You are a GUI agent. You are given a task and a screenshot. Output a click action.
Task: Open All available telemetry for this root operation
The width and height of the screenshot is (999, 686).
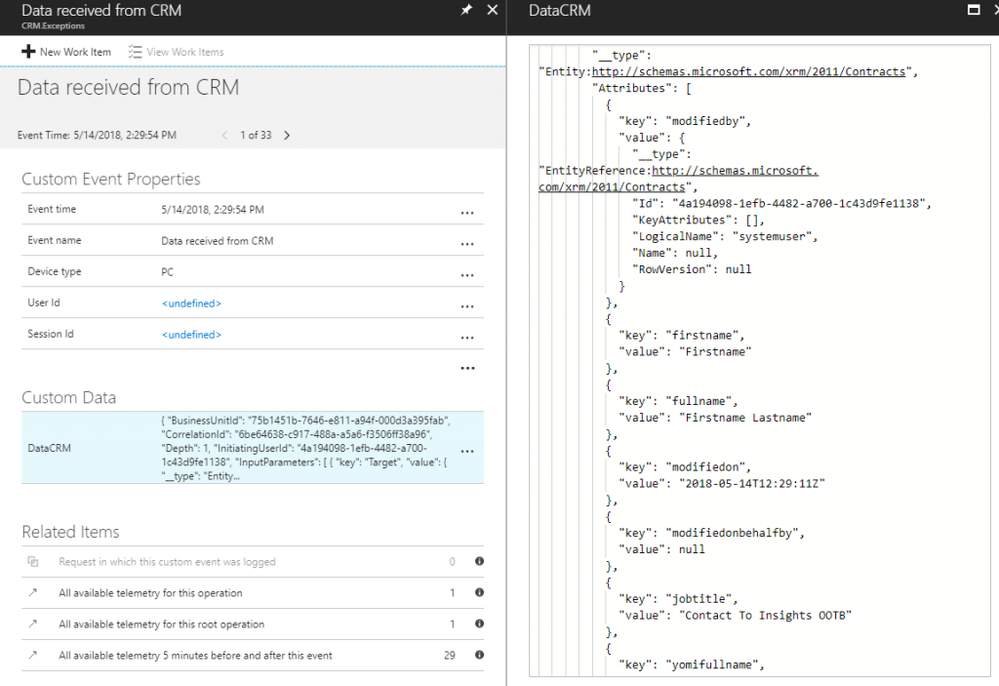[x=161, y=624]
